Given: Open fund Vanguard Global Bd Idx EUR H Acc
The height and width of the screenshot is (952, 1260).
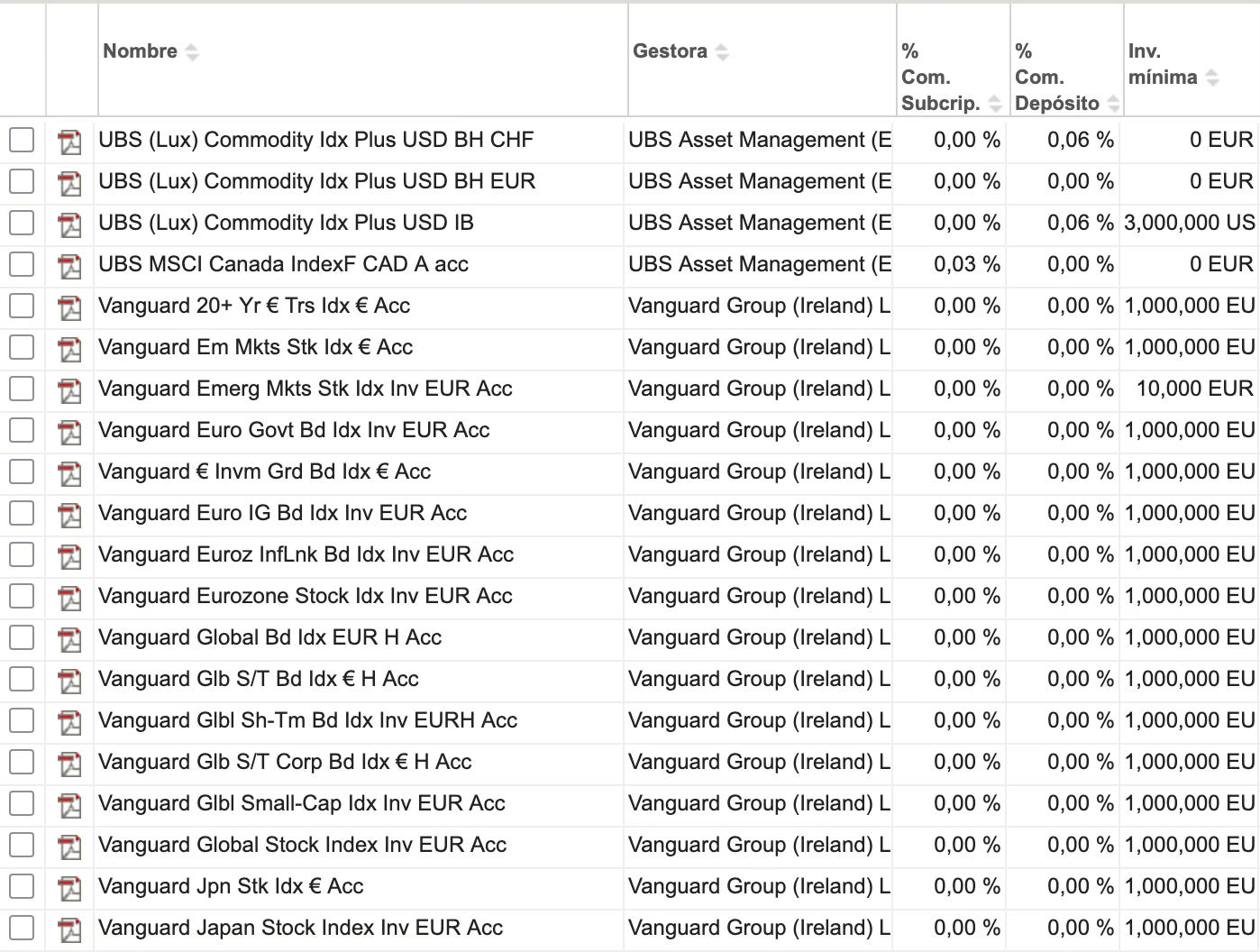Looking at the screenshot, I should (269, 637).
